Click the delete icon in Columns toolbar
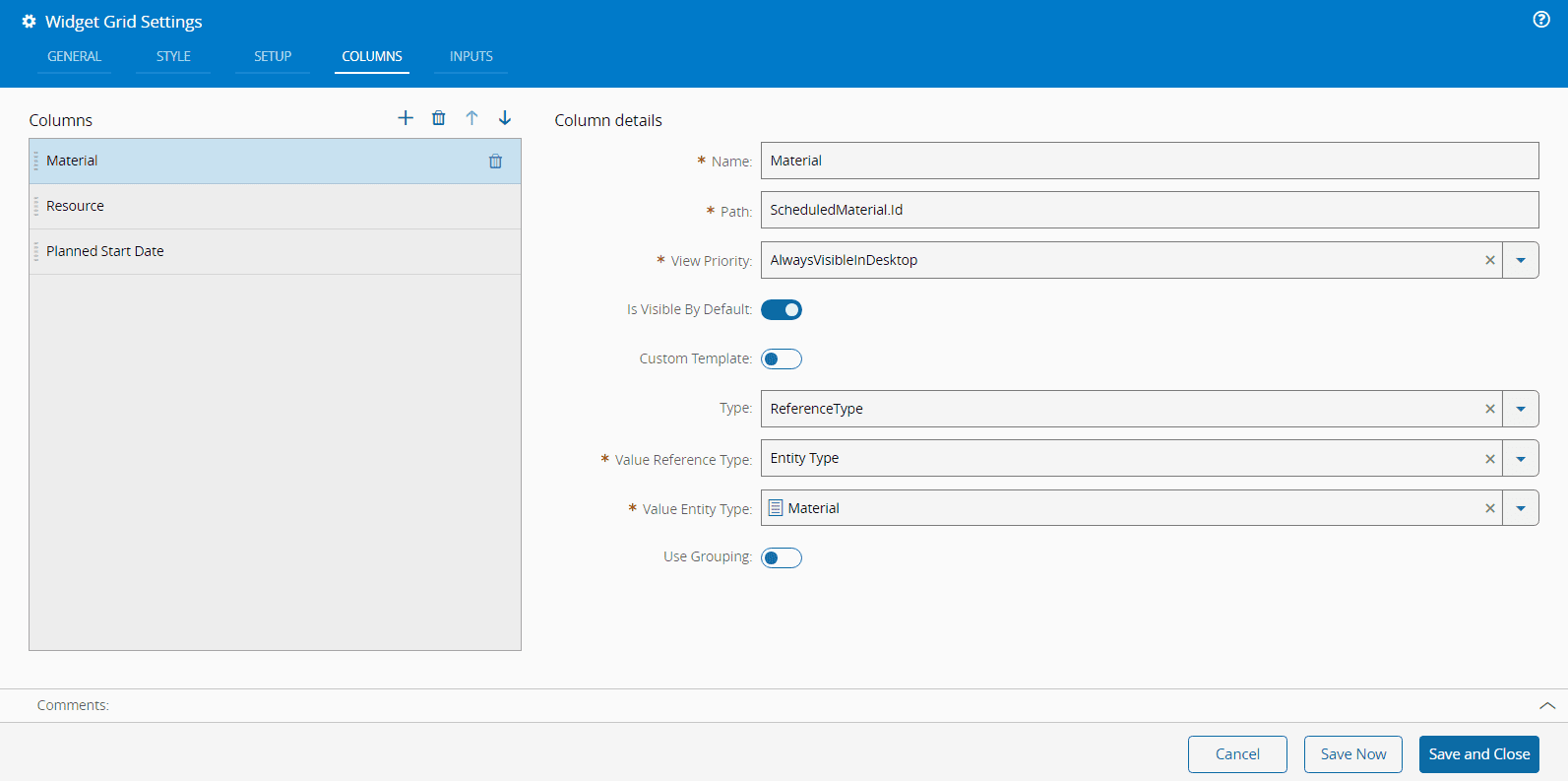 439,118
